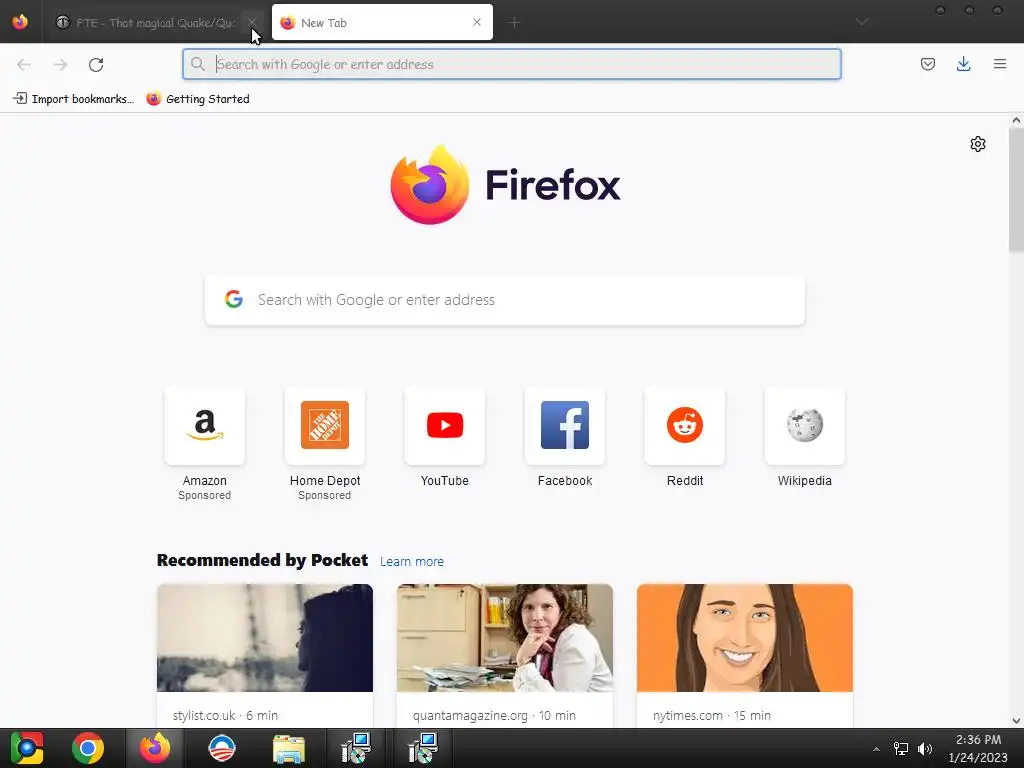Open the first installer computer taskbar icon

click(x=356, y=748)
